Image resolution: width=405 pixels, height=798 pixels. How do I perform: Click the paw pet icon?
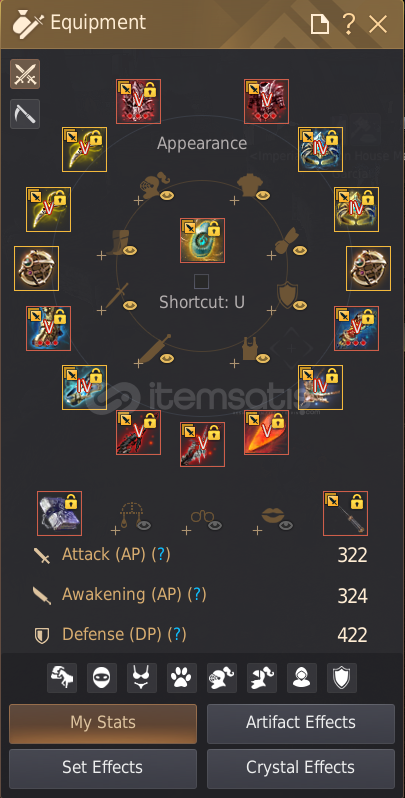[x=182, y=678]
